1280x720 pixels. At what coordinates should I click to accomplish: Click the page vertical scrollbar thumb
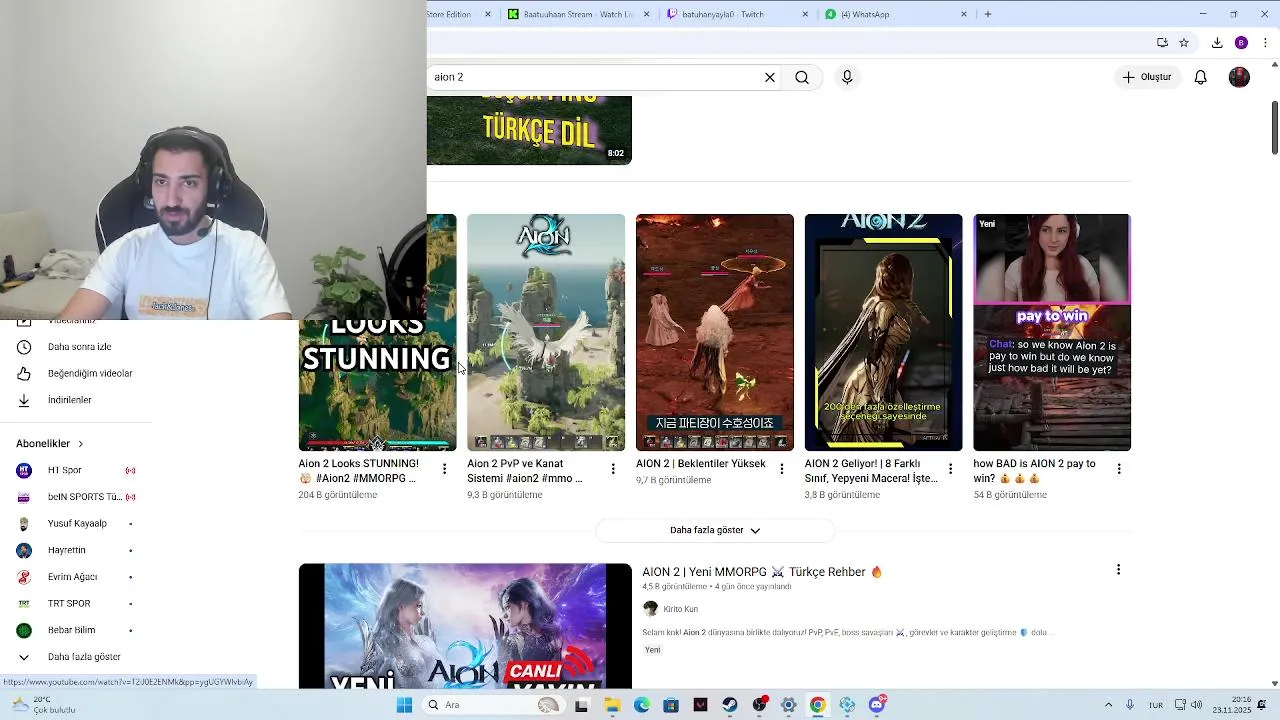click(1274, 128)
